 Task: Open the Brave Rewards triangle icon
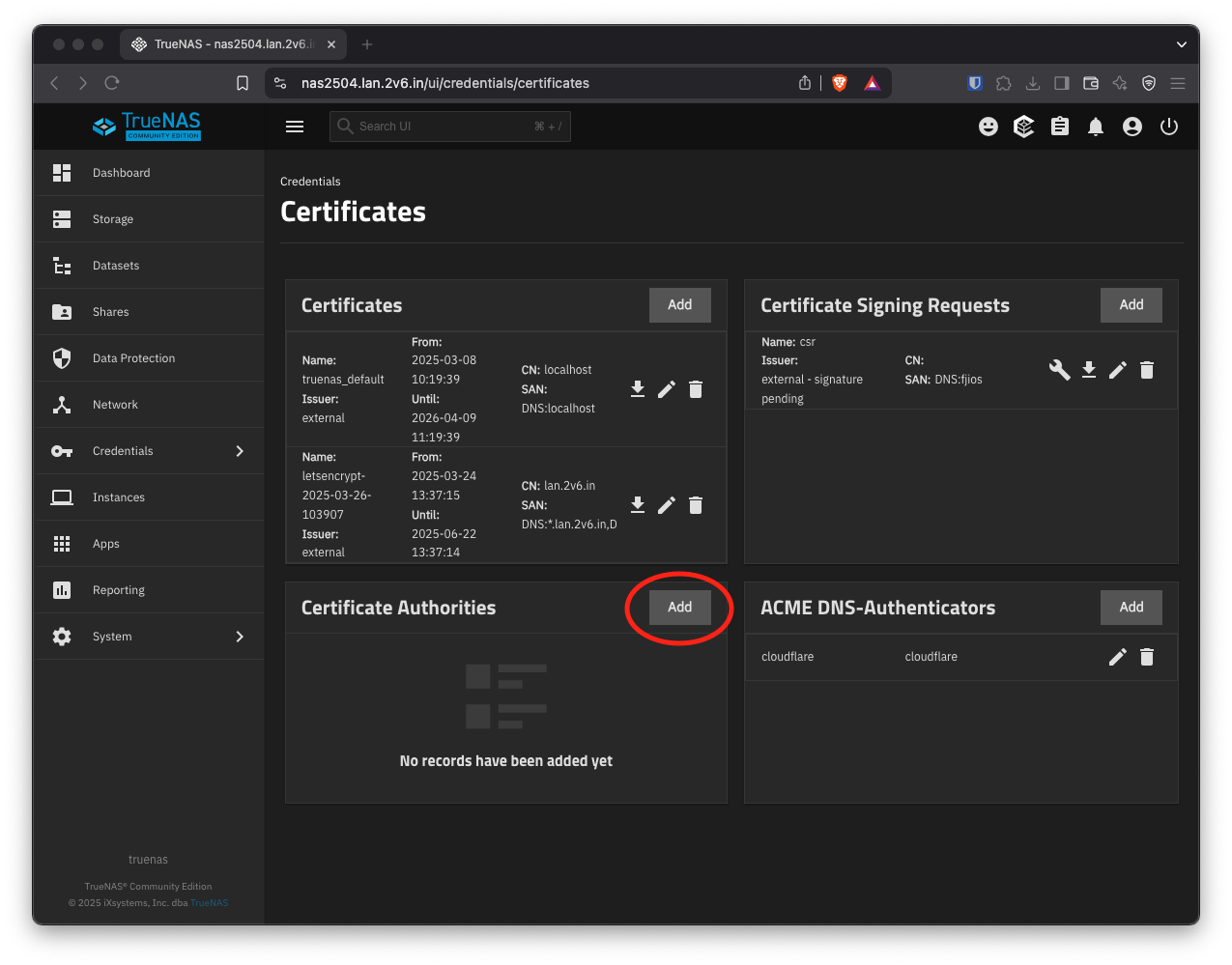(873, 83)
